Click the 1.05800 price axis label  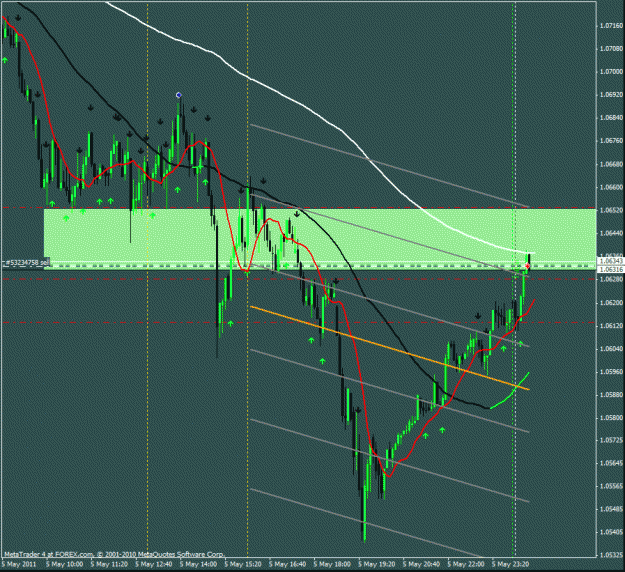pyautogui.click(x=611, y=418)
